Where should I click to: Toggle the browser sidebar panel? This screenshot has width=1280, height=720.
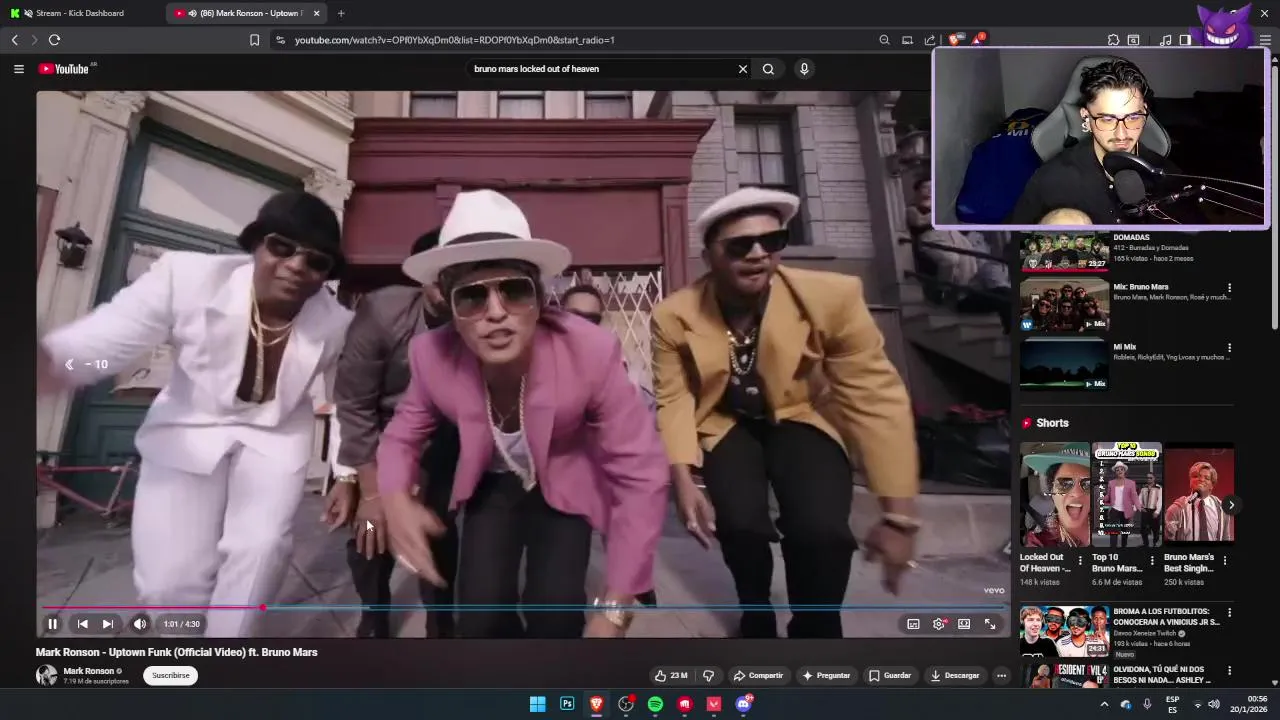coord(1185,40)
